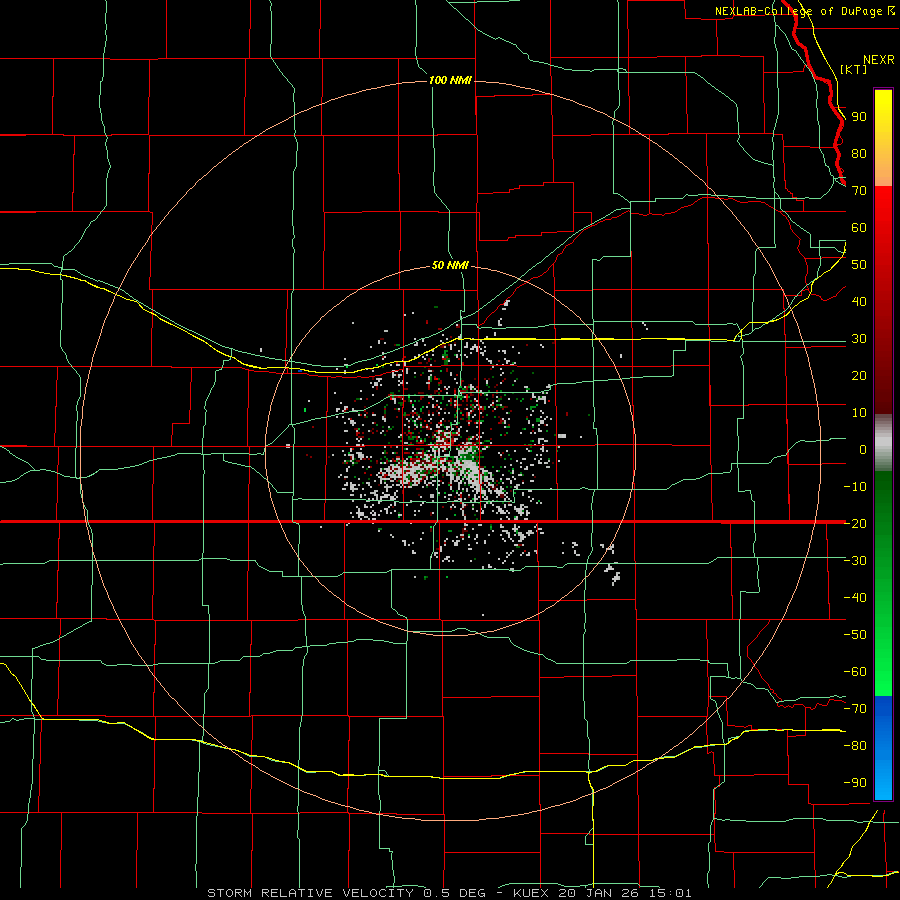Click the -50 value on velocity scale
The width and height of the screenshot is (900, 900).
[855, 634]
